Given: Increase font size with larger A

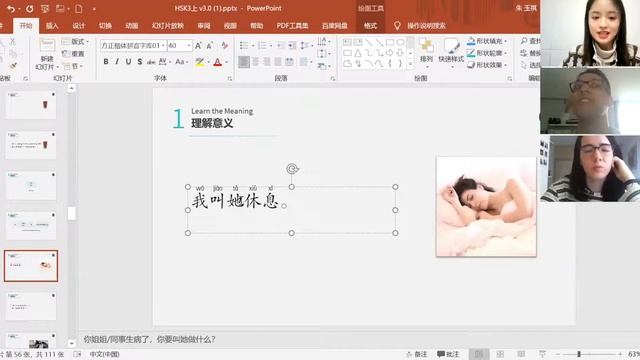Looking at the screenshot, I should coord(198,46).
